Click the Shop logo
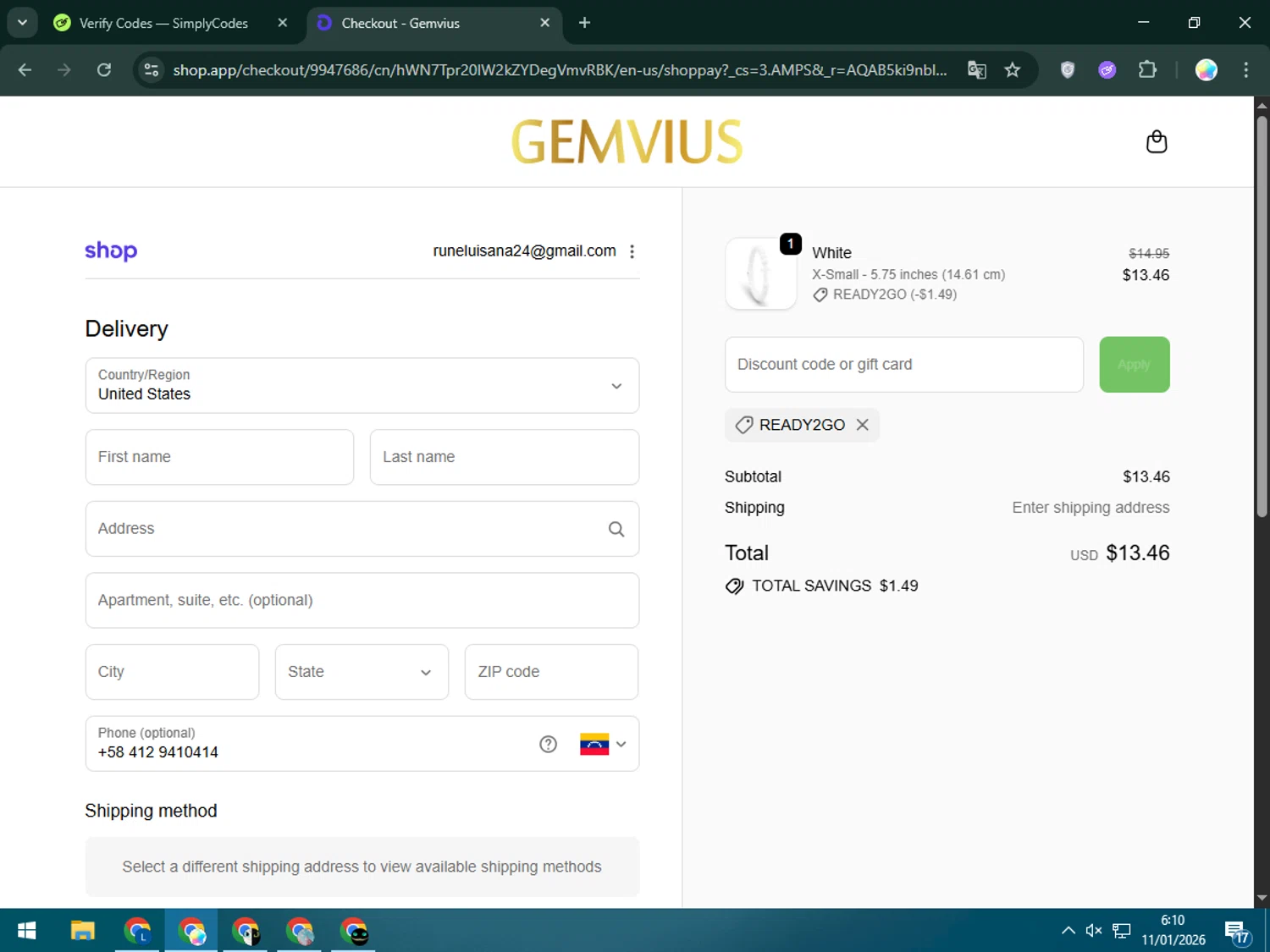The width and height of the screenshot is (1270, 952). pos(111,251)
